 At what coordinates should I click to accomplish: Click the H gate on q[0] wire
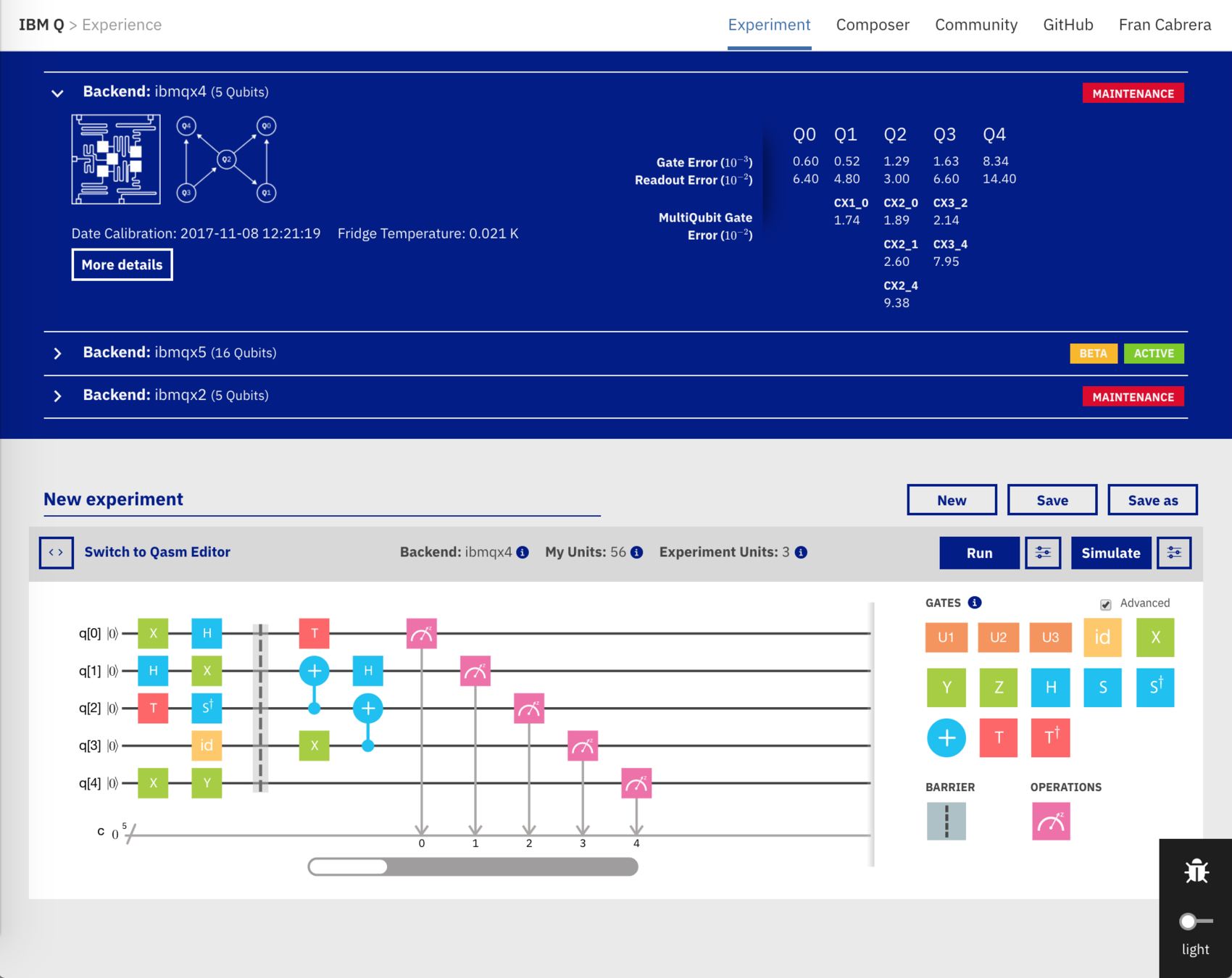[x=207, y=633]
